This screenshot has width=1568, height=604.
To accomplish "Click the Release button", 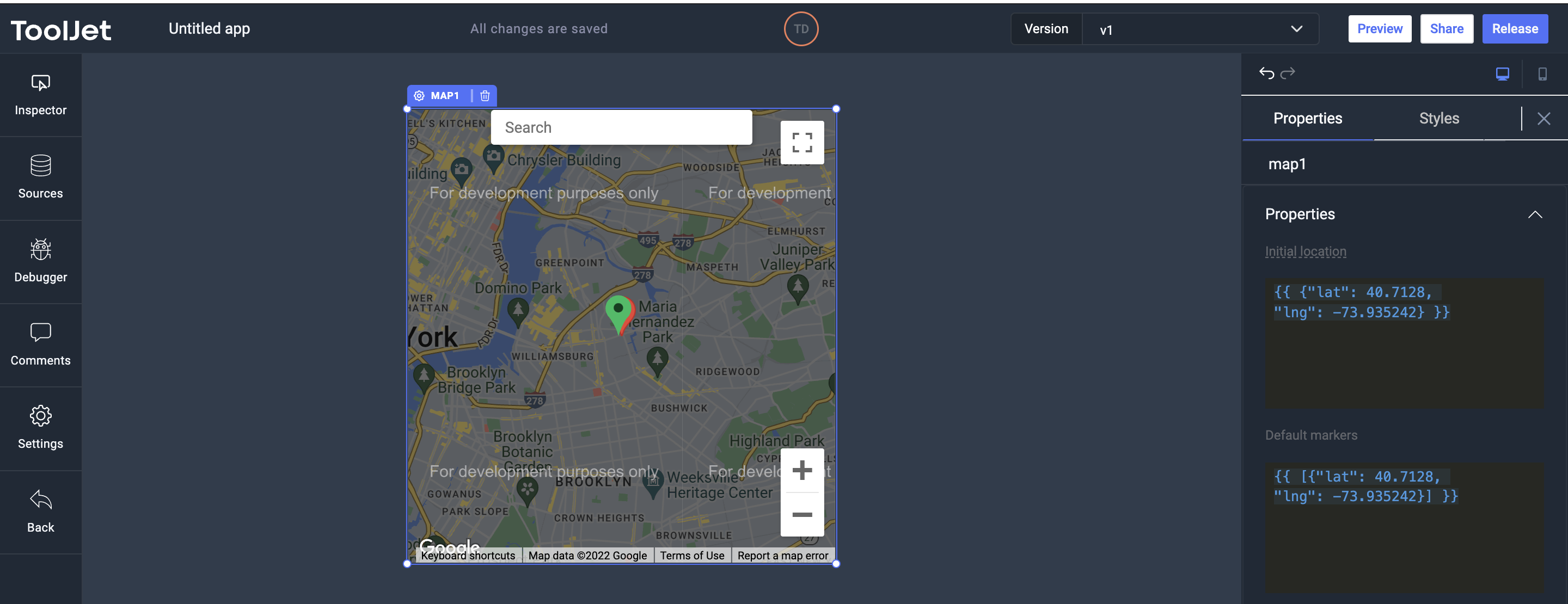I will click(1515, 29).
